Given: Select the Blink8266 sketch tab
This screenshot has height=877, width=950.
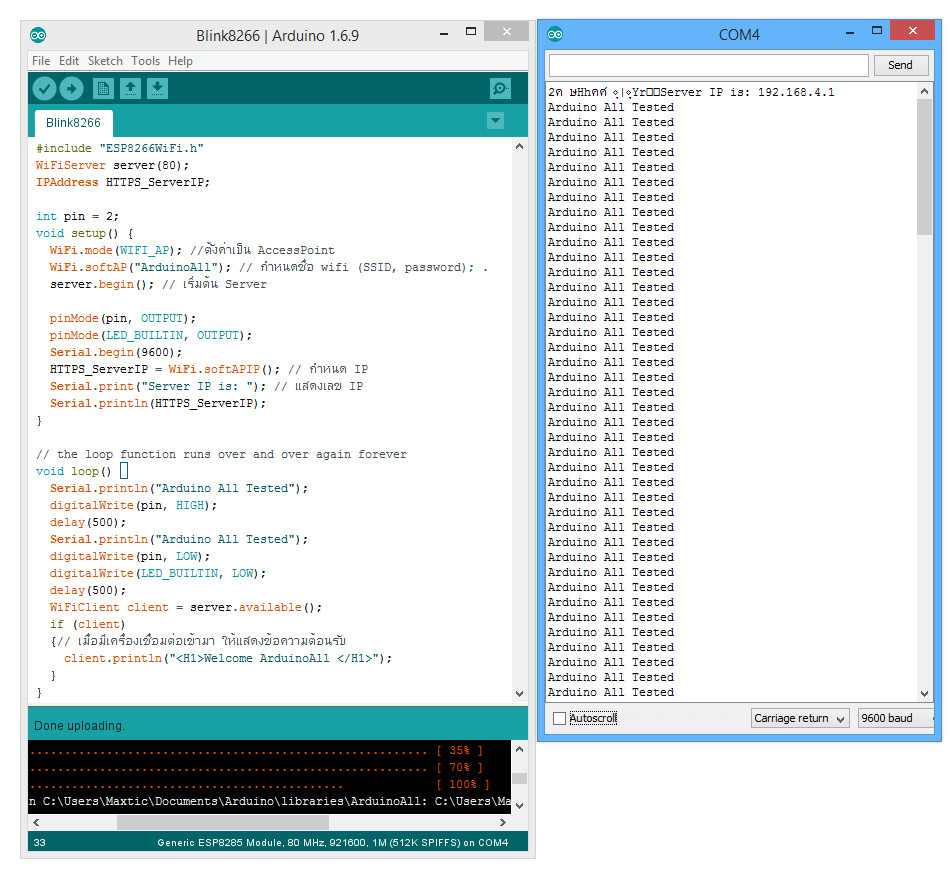Looking at the screenshot, I should coord(73,123).
